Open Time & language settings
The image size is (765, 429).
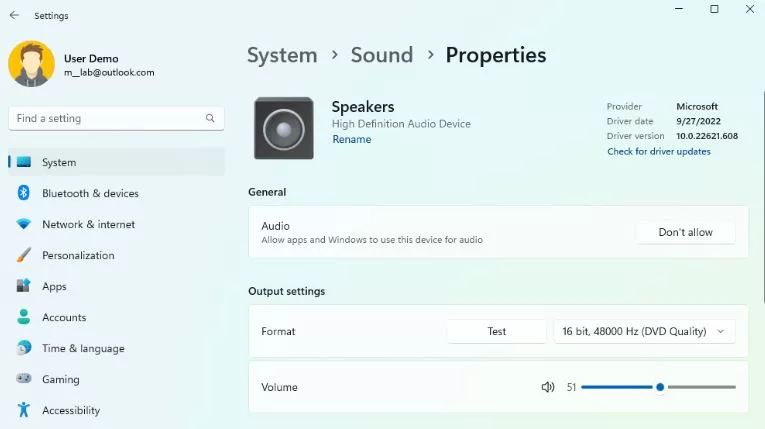pos(116,348)
